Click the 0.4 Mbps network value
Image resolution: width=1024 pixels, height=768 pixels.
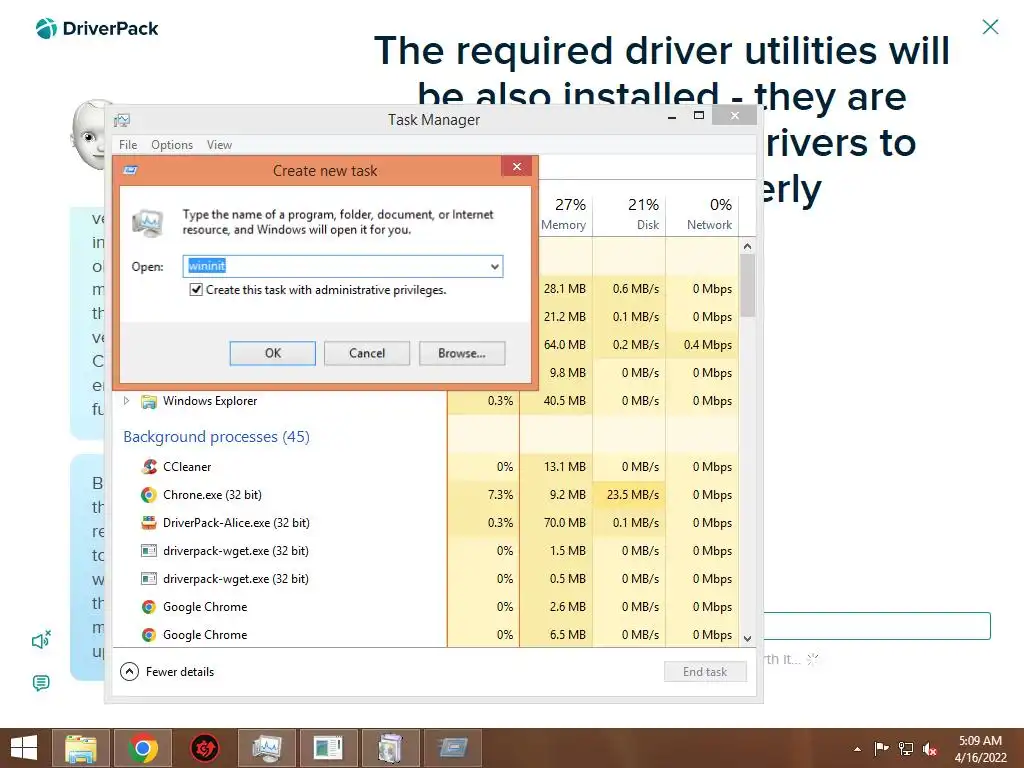point(708,345)
